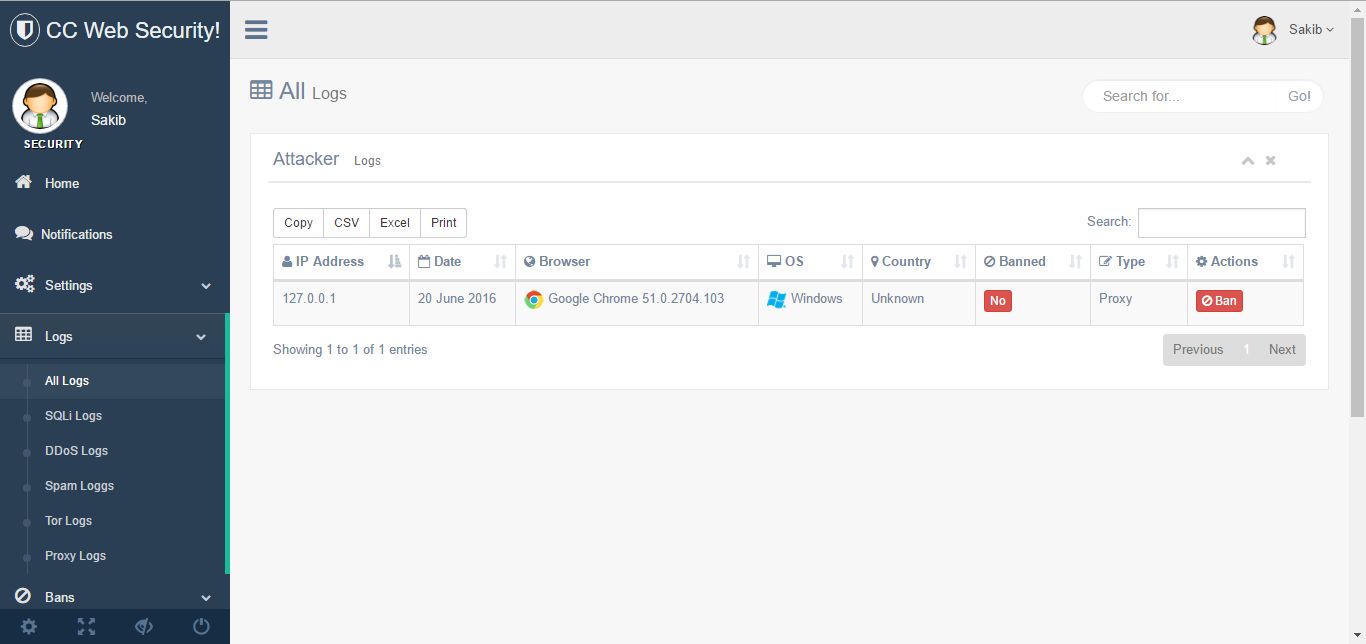Click the 20 June 2016 date cell
Screen dimensions: 1366x644
coord(462,302)
